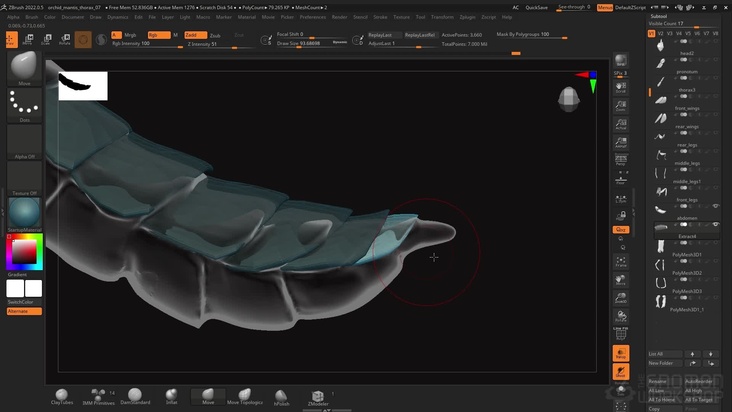
Task: Pick the DamStandard brush
Action: coord(134,396)
